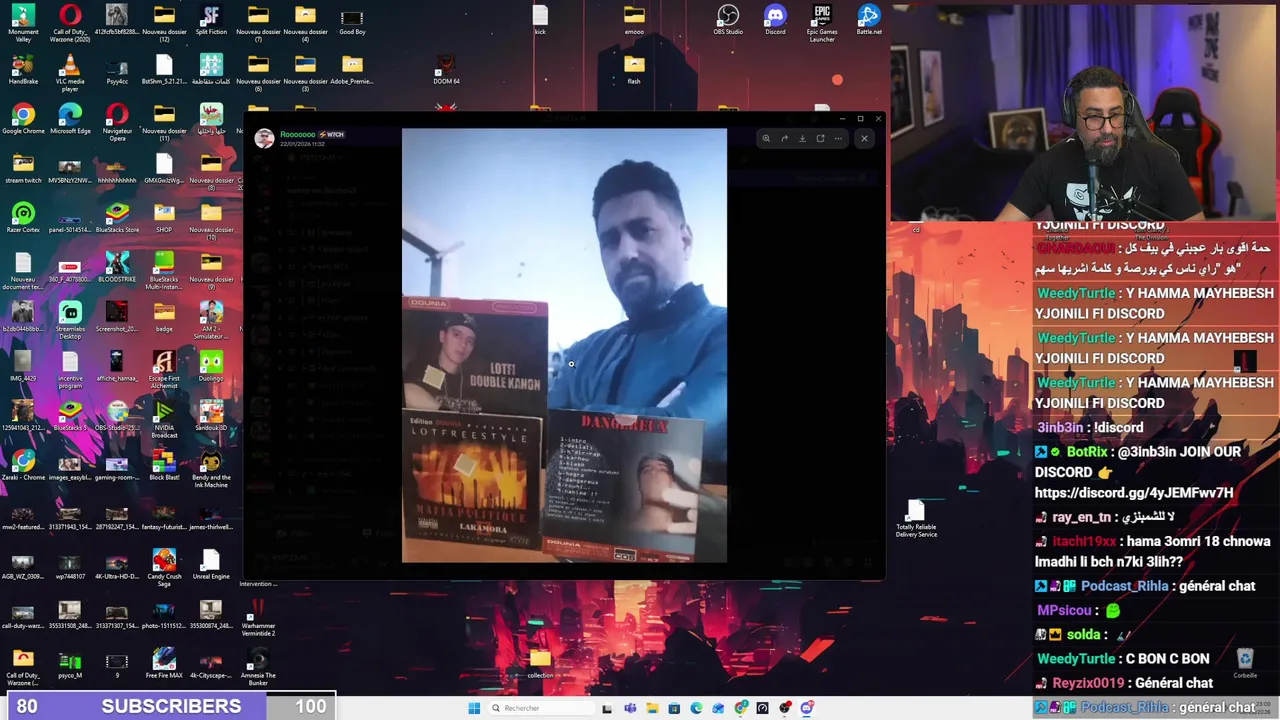Open the Corbeille recycle bin

point(1245,663)
